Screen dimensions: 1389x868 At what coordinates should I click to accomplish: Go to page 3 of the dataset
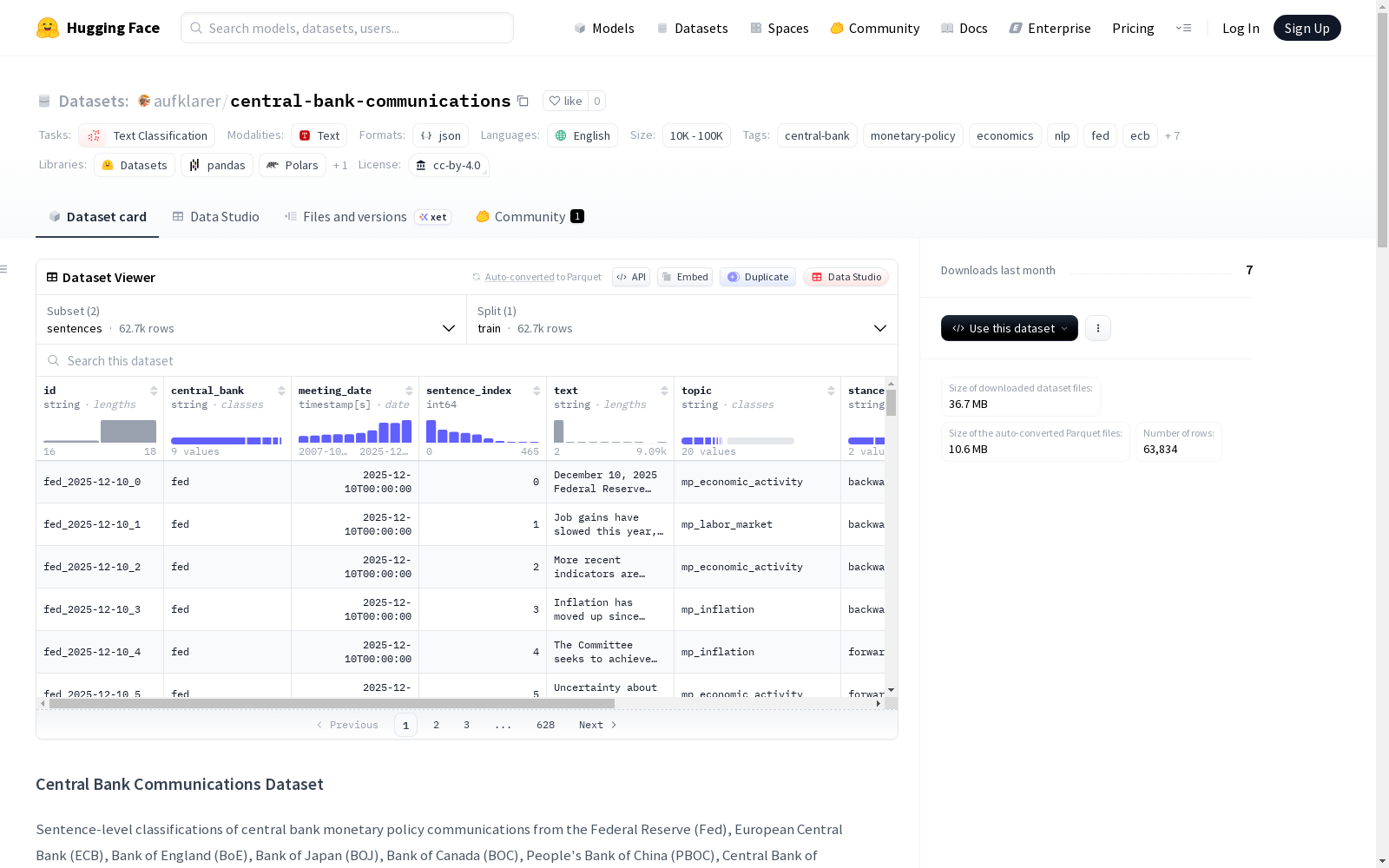[x=466, y=725]
